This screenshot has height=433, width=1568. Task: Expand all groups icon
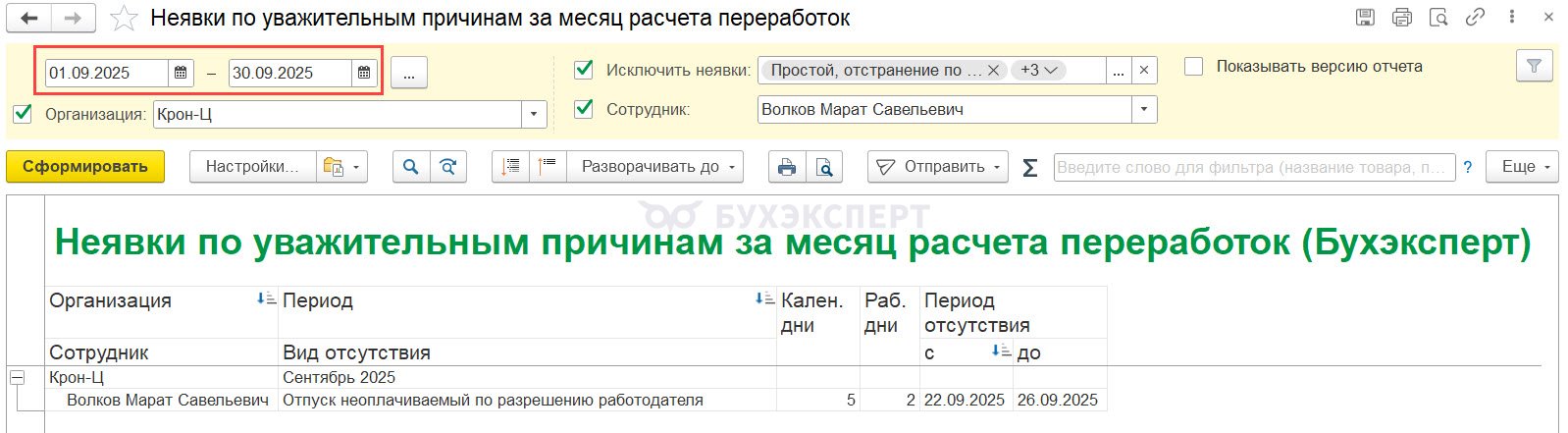click(x=548, y=167)
